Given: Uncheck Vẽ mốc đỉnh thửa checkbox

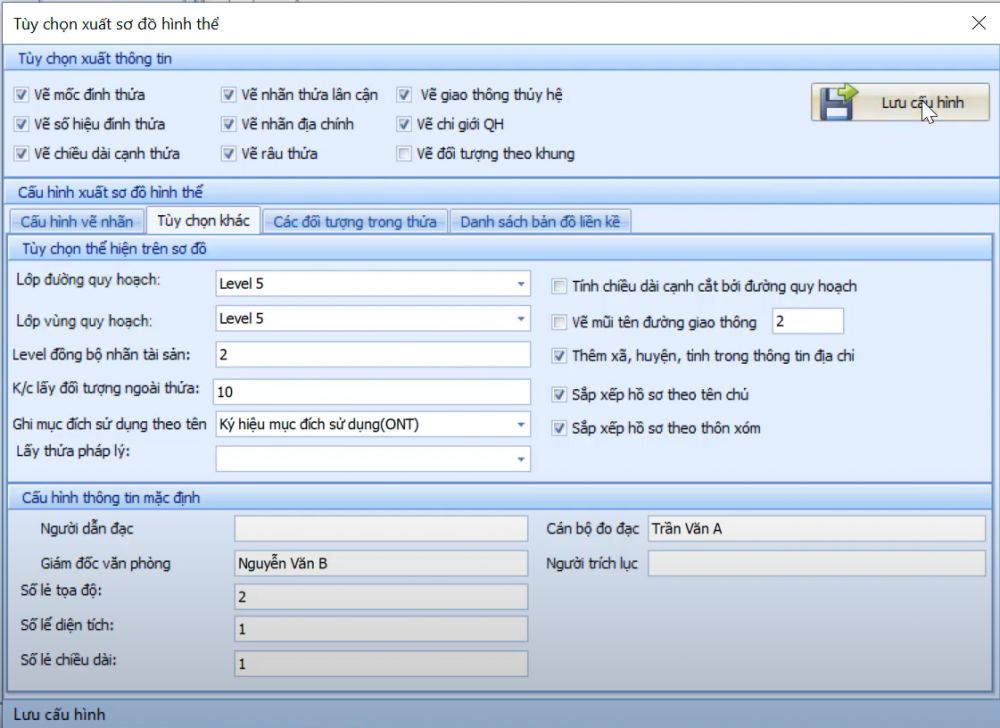Looking at the screenshot, I should 21,95.
